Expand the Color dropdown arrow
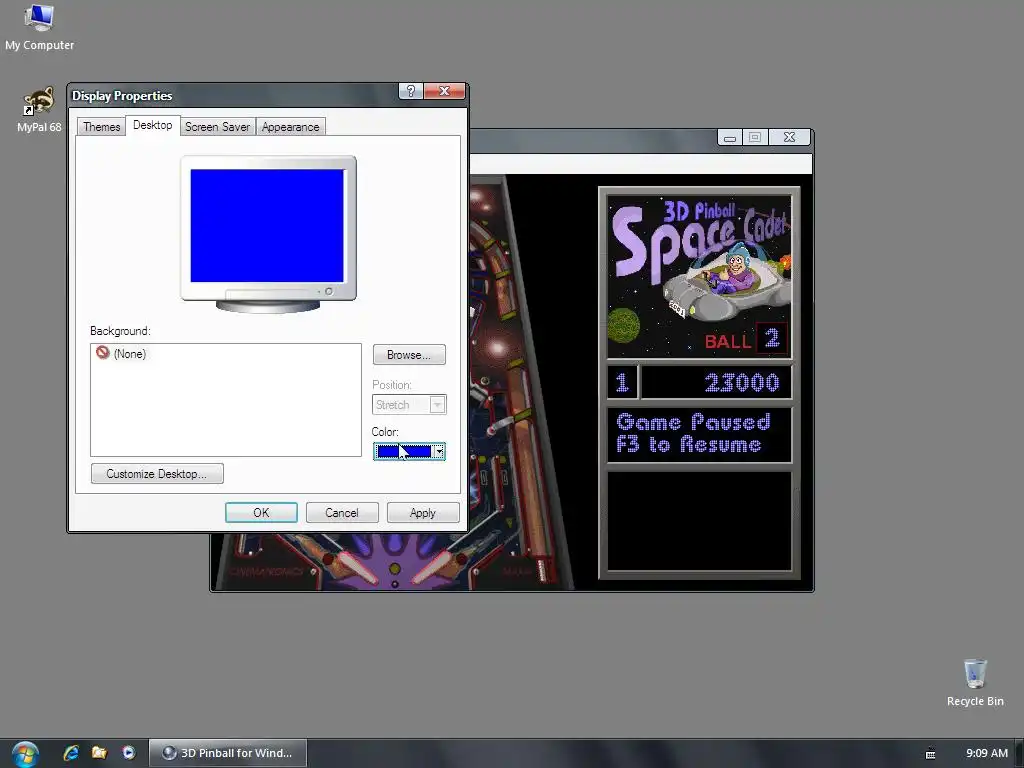Image resolution: width=1024 pixels, height=768 pixels. [x=440, y=451]
